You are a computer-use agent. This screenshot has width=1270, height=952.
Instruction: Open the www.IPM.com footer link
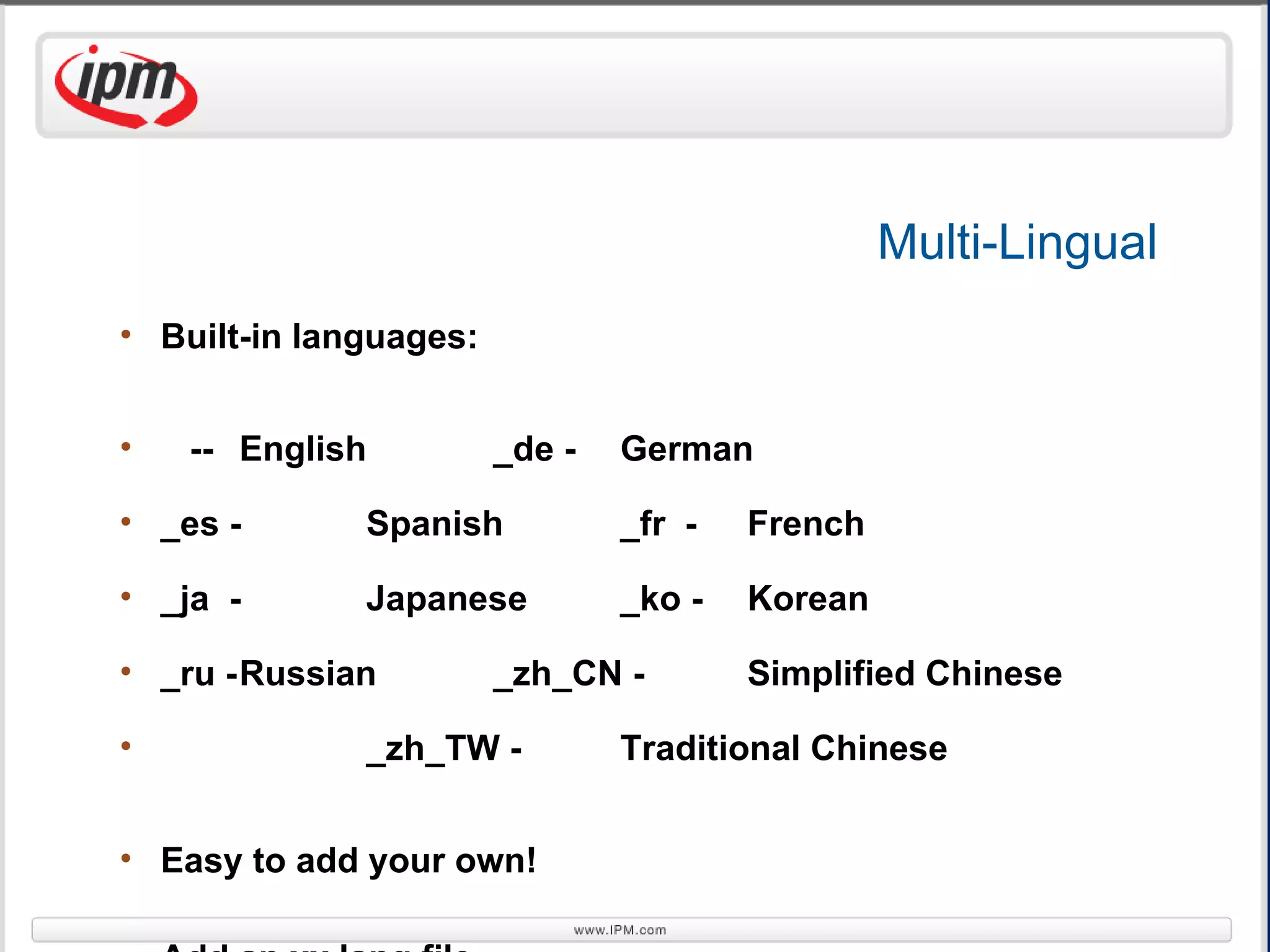pyautogui.click(x=620, y=930)
